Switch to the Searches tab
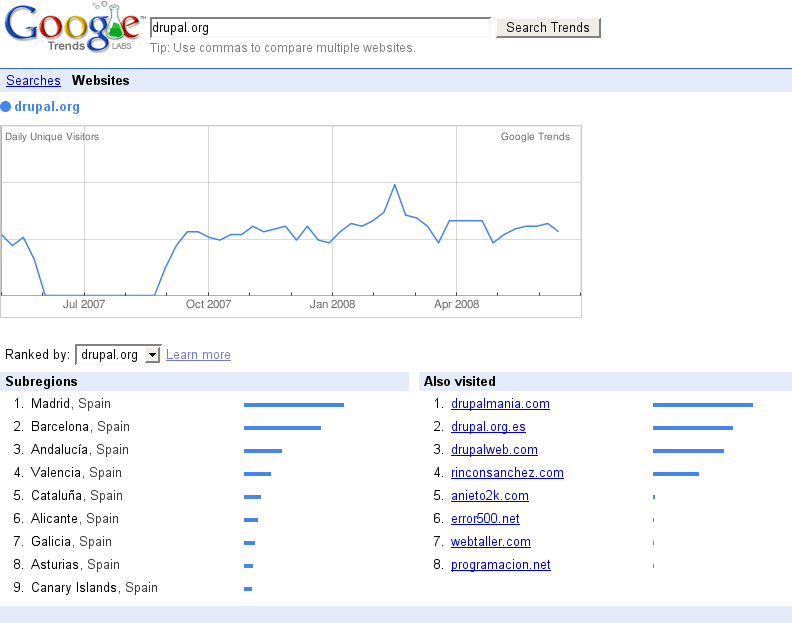This screenshot has width=792, height=623. (33, 80)
